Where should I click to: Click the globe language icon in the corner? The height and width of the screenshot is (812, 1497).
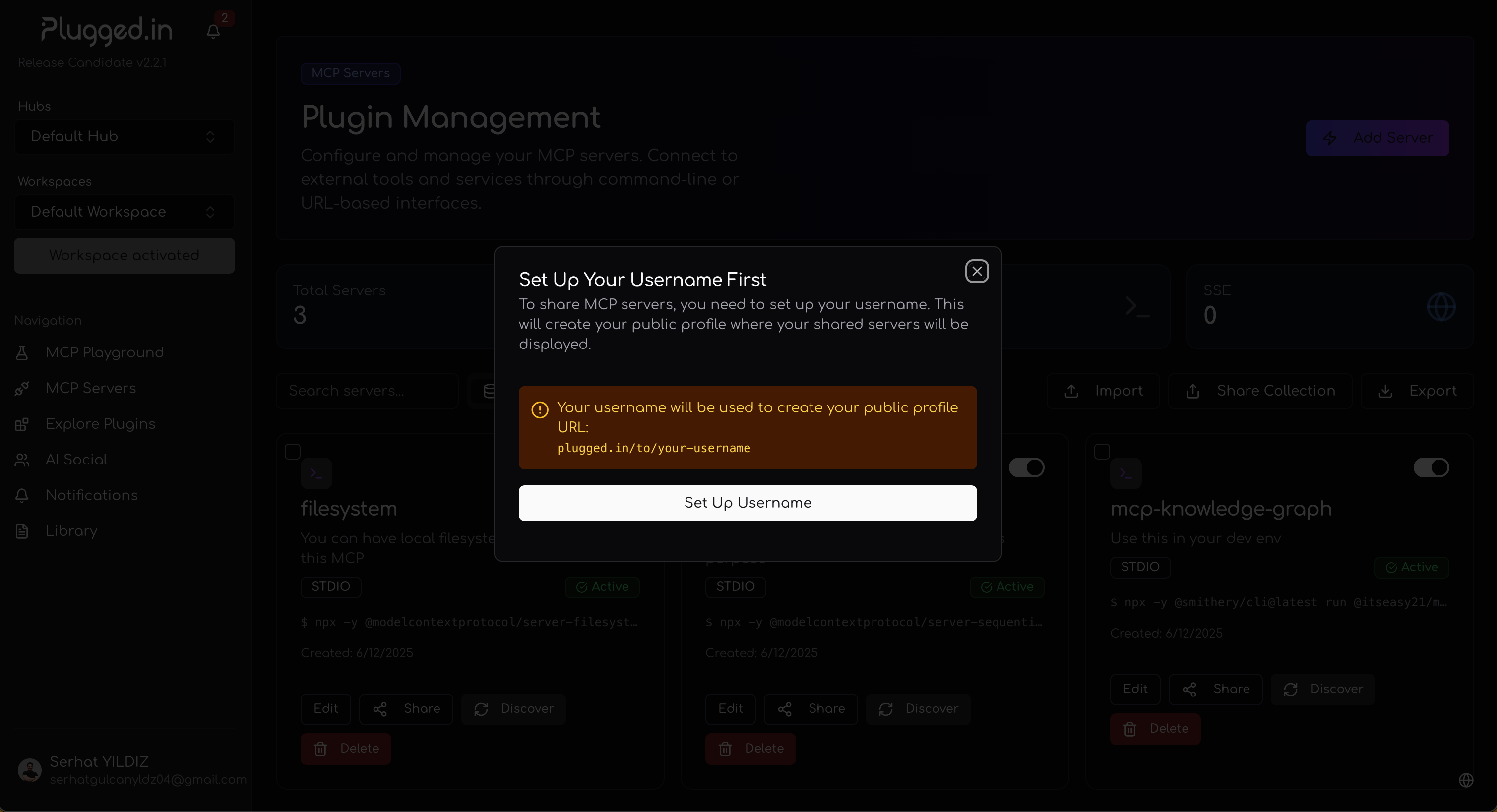pyautogui.click(x=1466, y=780)
